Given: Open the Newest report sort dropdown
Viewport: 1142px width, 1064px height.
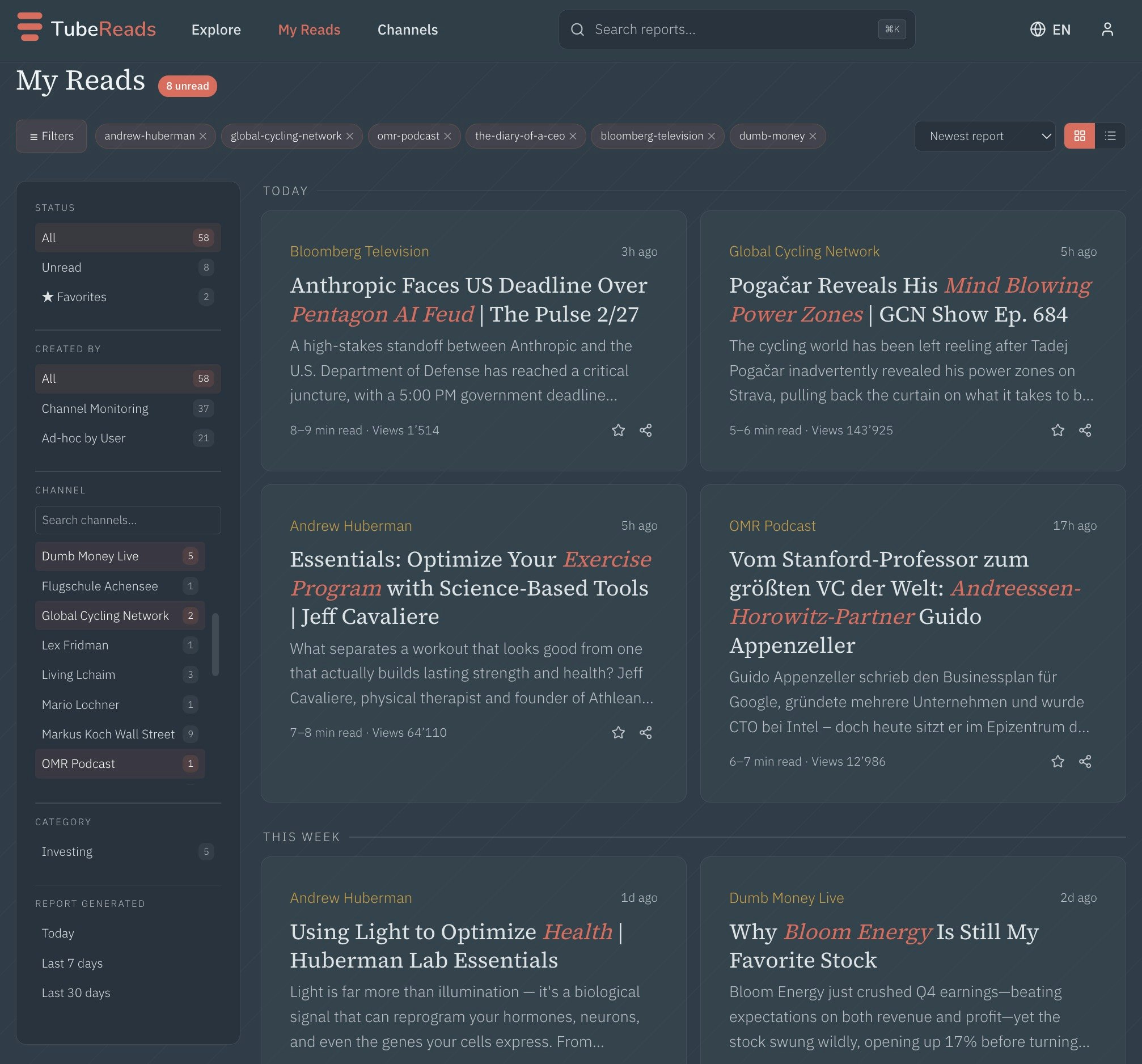Looking at the screenshot, I should pyautogui.click(x=984, y=136).
